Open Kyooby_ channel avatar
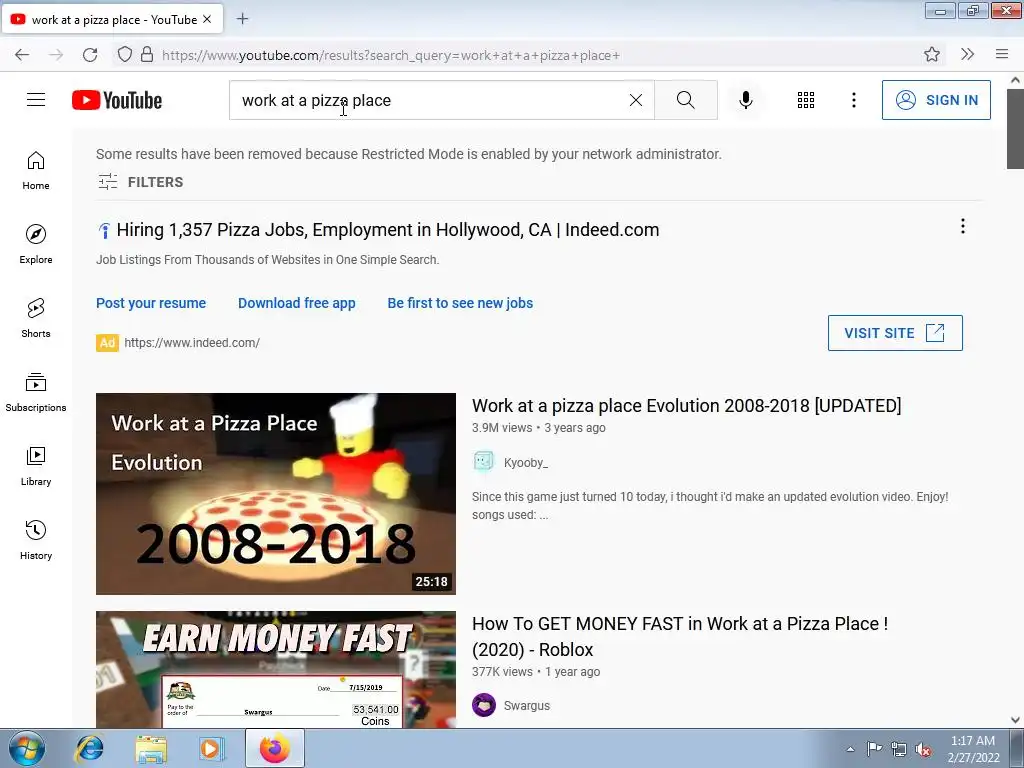 click(484, 462)
